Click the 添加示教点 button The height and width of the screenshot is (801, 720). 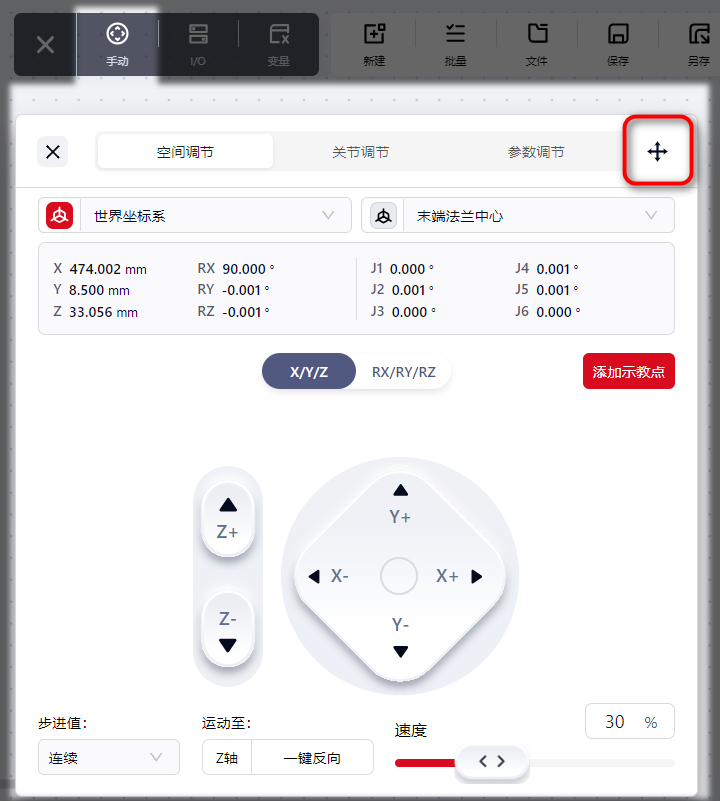pos(629,371)
